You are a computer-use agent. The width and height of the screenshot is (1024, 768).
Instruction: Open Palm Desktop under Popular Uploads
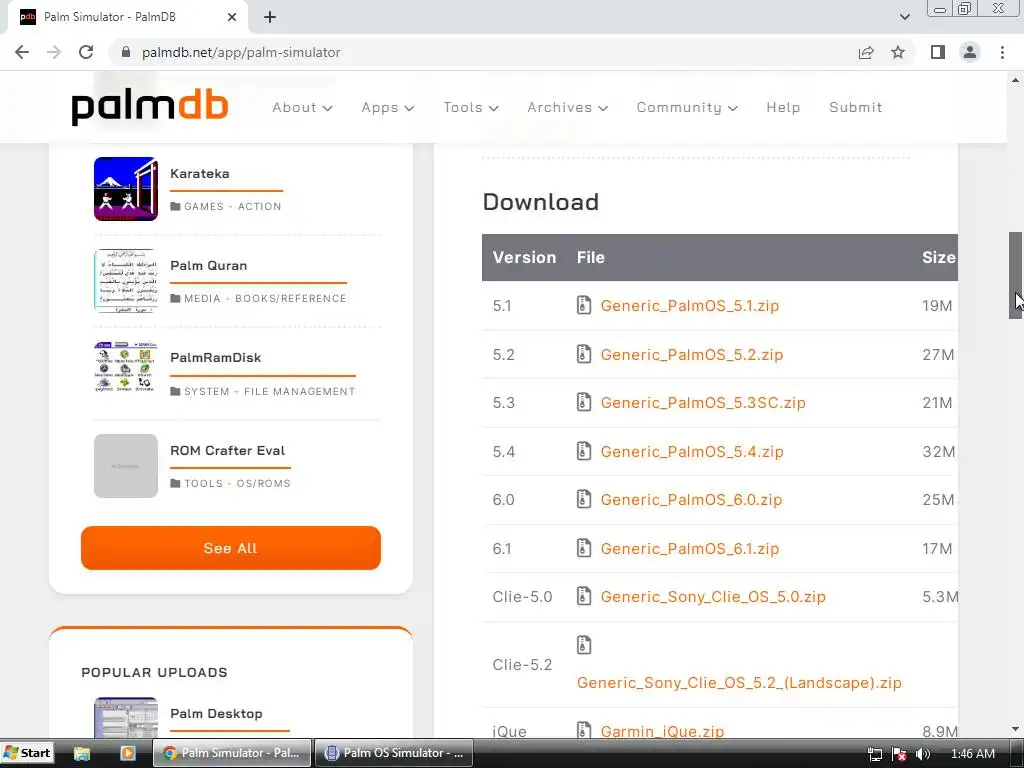(216, 714)
